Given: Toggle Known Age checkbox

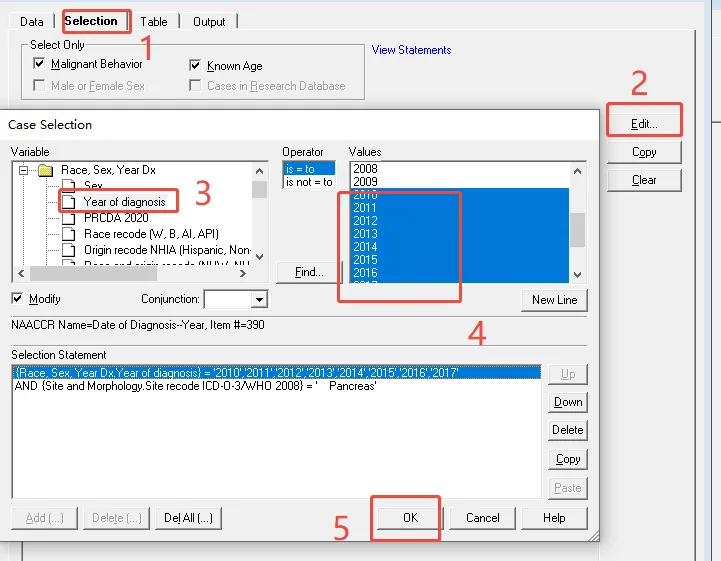Looking at the screenshot, I should [195, 66].
